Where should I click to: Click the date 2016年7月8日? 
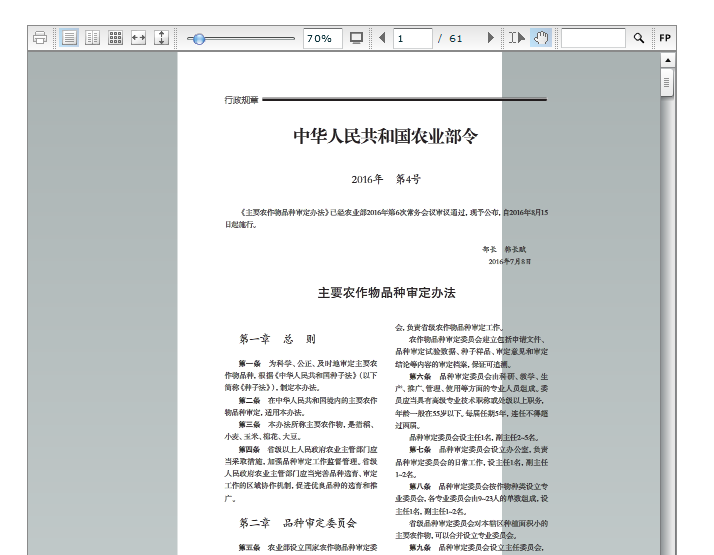pyautogui.click(x=510, y=261)
